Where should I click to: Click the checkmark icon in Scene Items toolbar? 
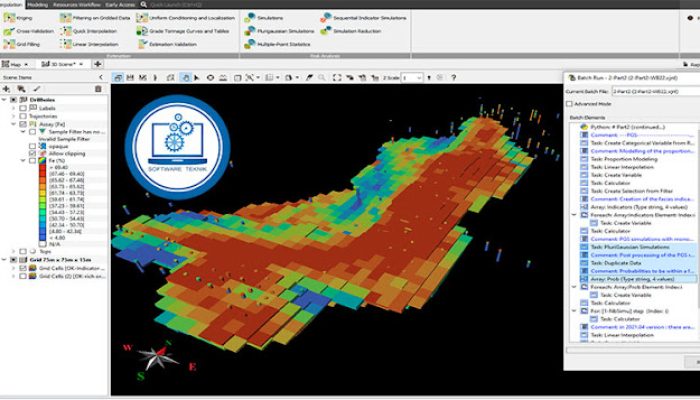[x=37, y=89]
